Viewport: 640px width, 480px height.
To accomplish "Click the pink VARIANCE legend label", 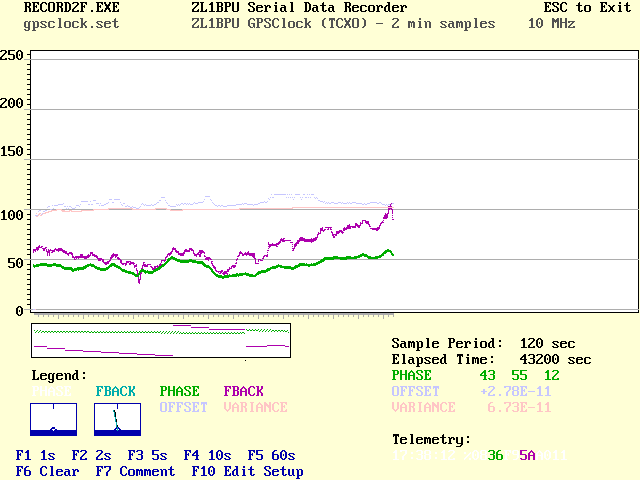I will click(x=256, y=407).
